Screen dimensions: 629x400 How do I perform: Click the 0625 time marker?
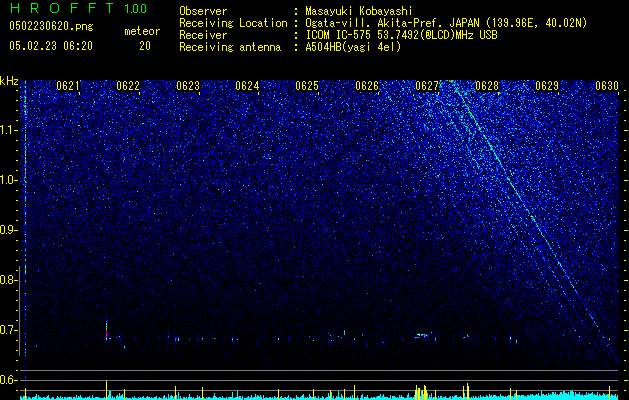point(307,86)
